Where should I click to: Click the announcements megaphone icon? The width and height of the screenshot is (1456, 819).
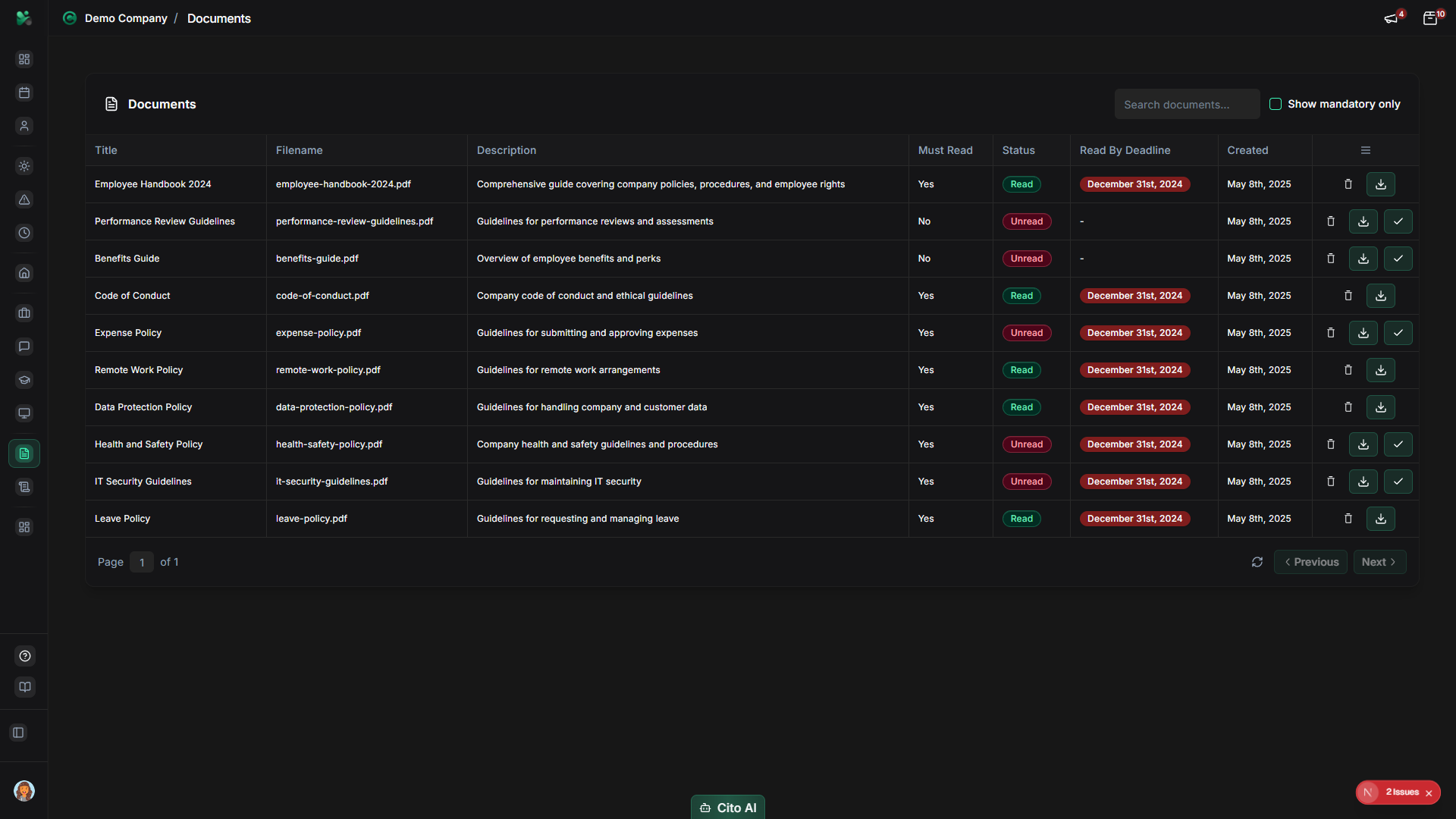pos(1391,18)
